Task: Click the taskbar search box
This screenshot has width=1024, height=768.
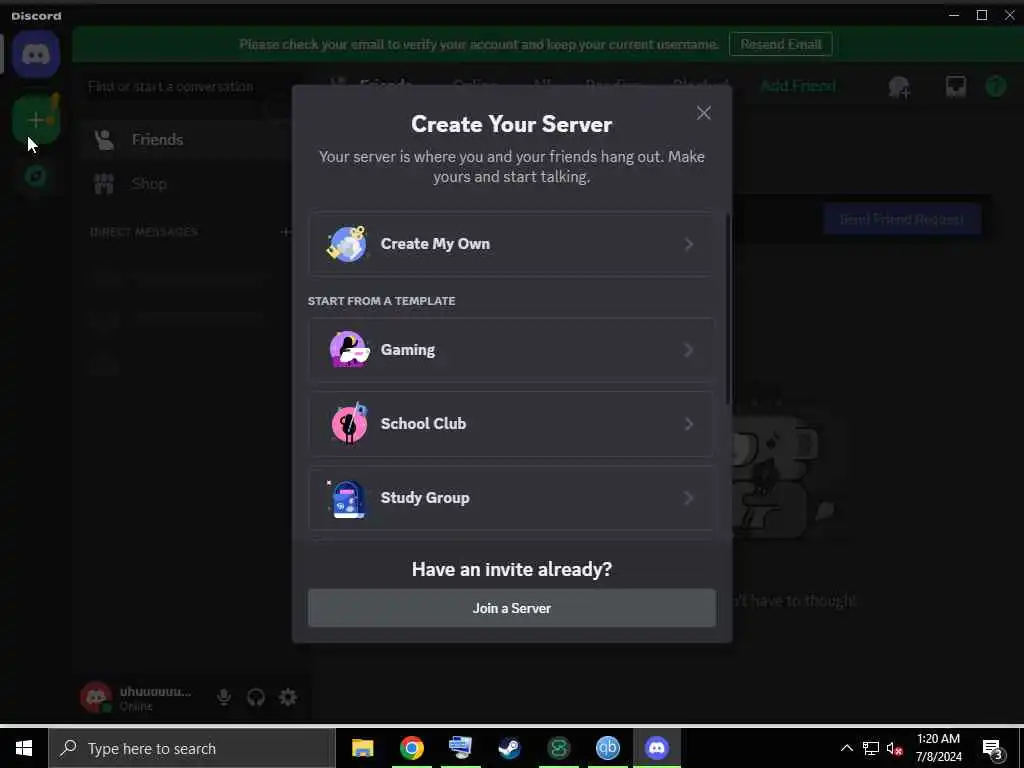Action: click(192, 748)
